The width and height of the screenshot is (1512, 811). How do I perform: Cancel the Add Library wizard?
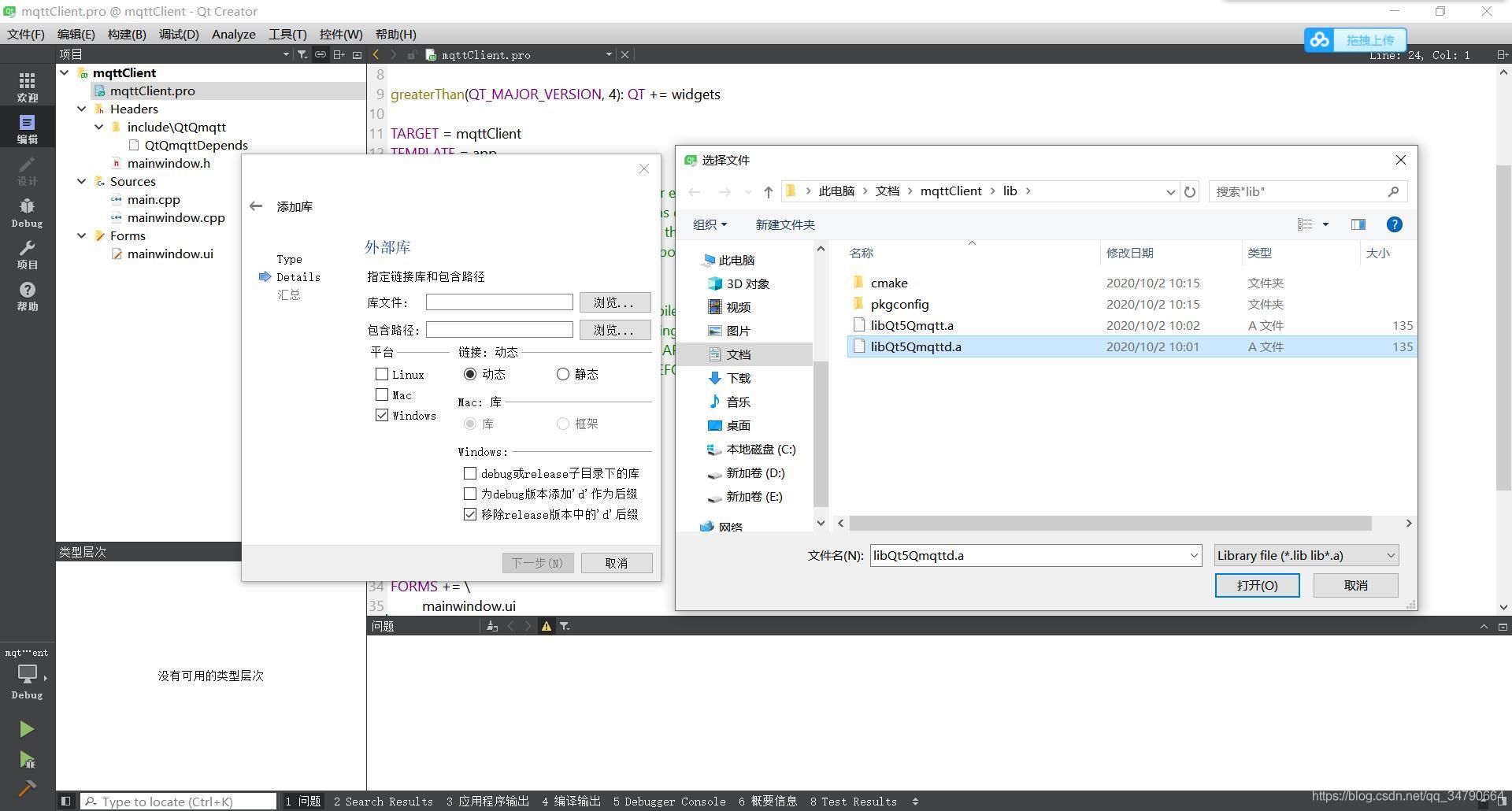click(x=617, y=563)
